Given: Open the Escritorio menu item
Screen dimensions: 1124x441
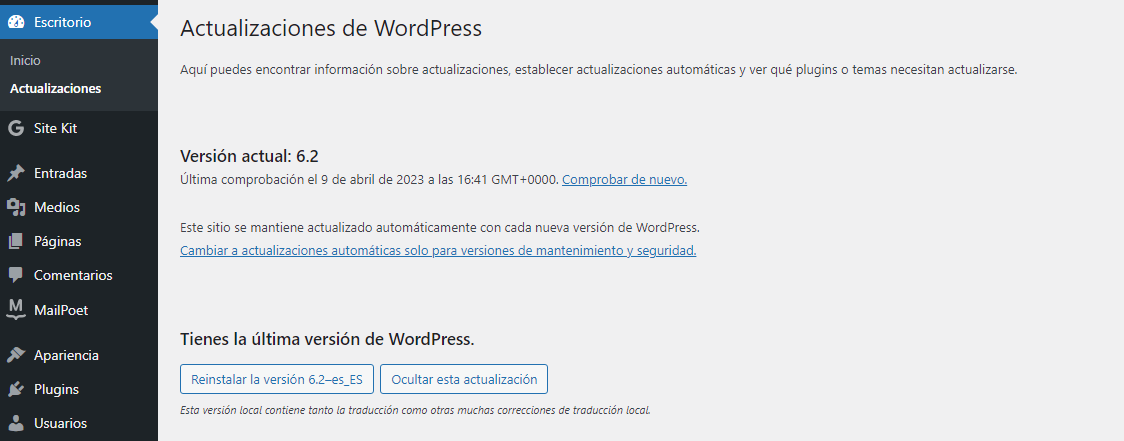Looking at the screenshot, I should 79,22.
